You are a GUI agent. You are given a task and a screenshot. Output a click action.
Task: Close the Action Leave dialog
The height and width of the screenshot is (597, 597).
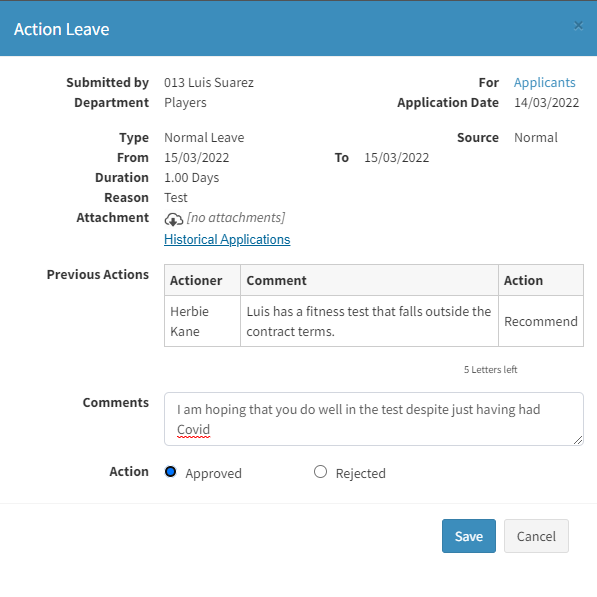(x=578, y=26)
